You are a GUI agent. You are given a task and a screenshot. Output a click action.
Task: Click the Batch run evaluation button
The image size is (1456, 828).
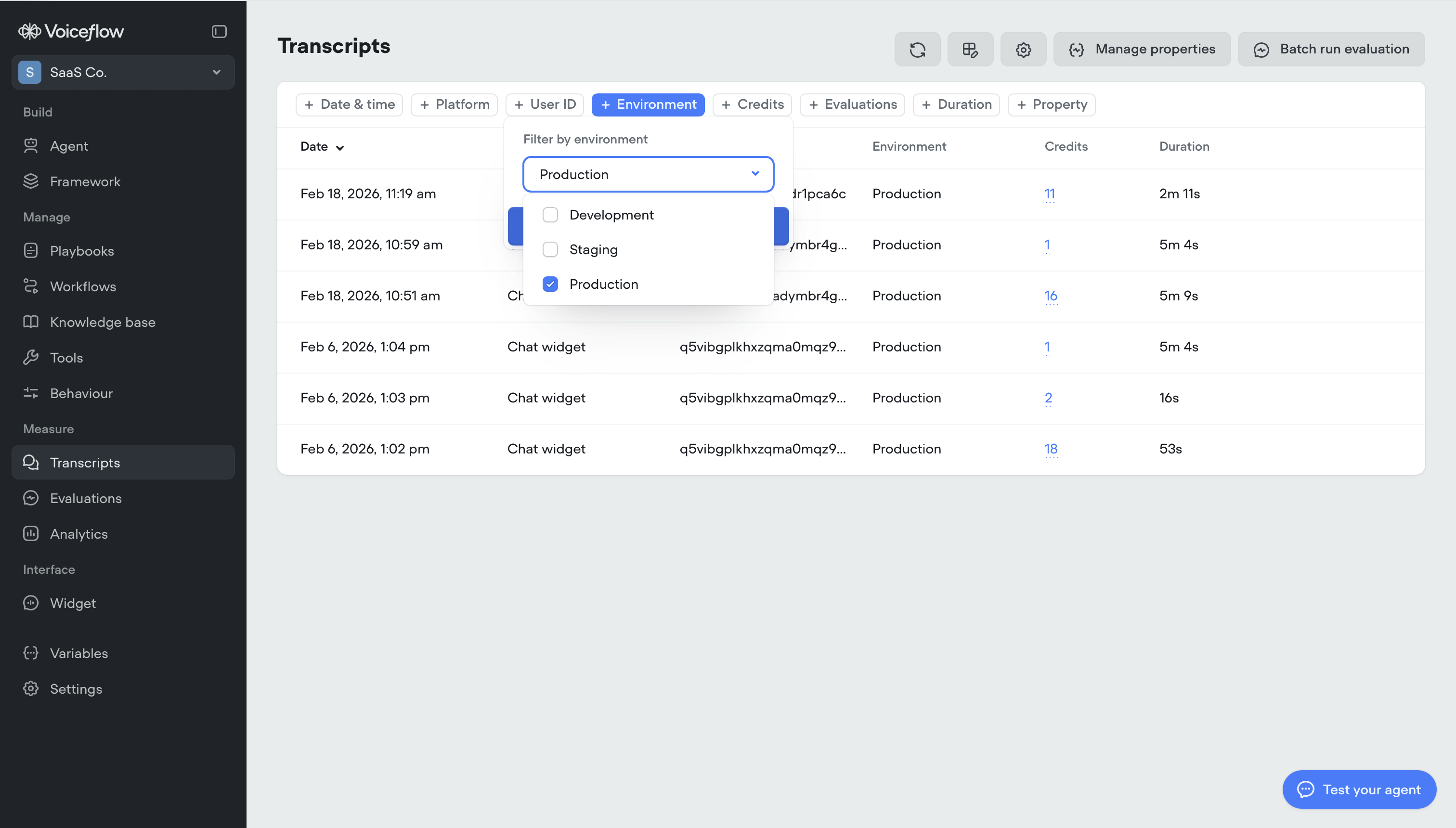point(1331,50)
